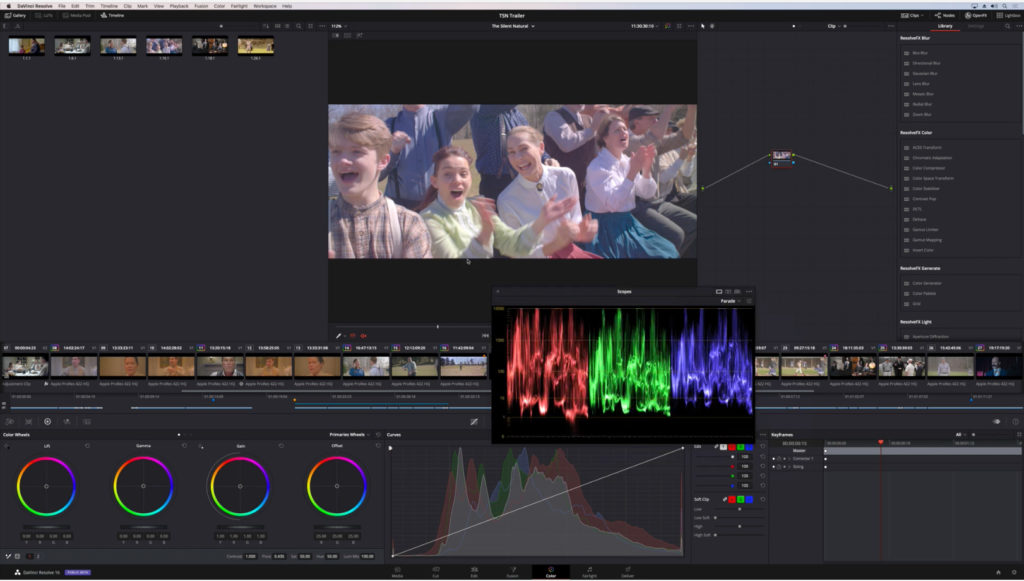Open the qualifier picker dropdown arrow below viewer

point(345,336)
